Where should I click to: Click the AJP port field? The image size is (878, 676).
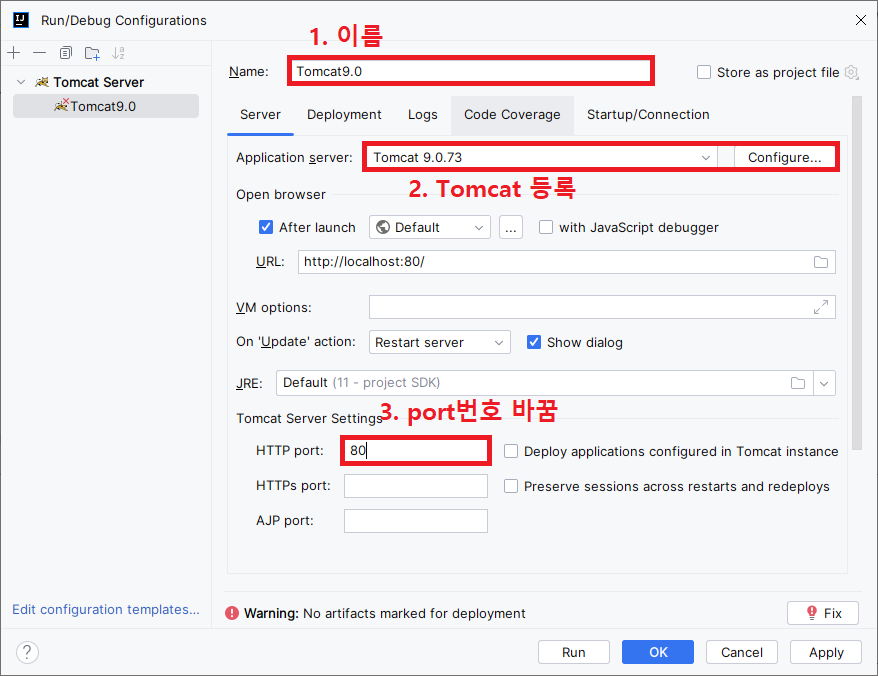click(x=415, y=521)
